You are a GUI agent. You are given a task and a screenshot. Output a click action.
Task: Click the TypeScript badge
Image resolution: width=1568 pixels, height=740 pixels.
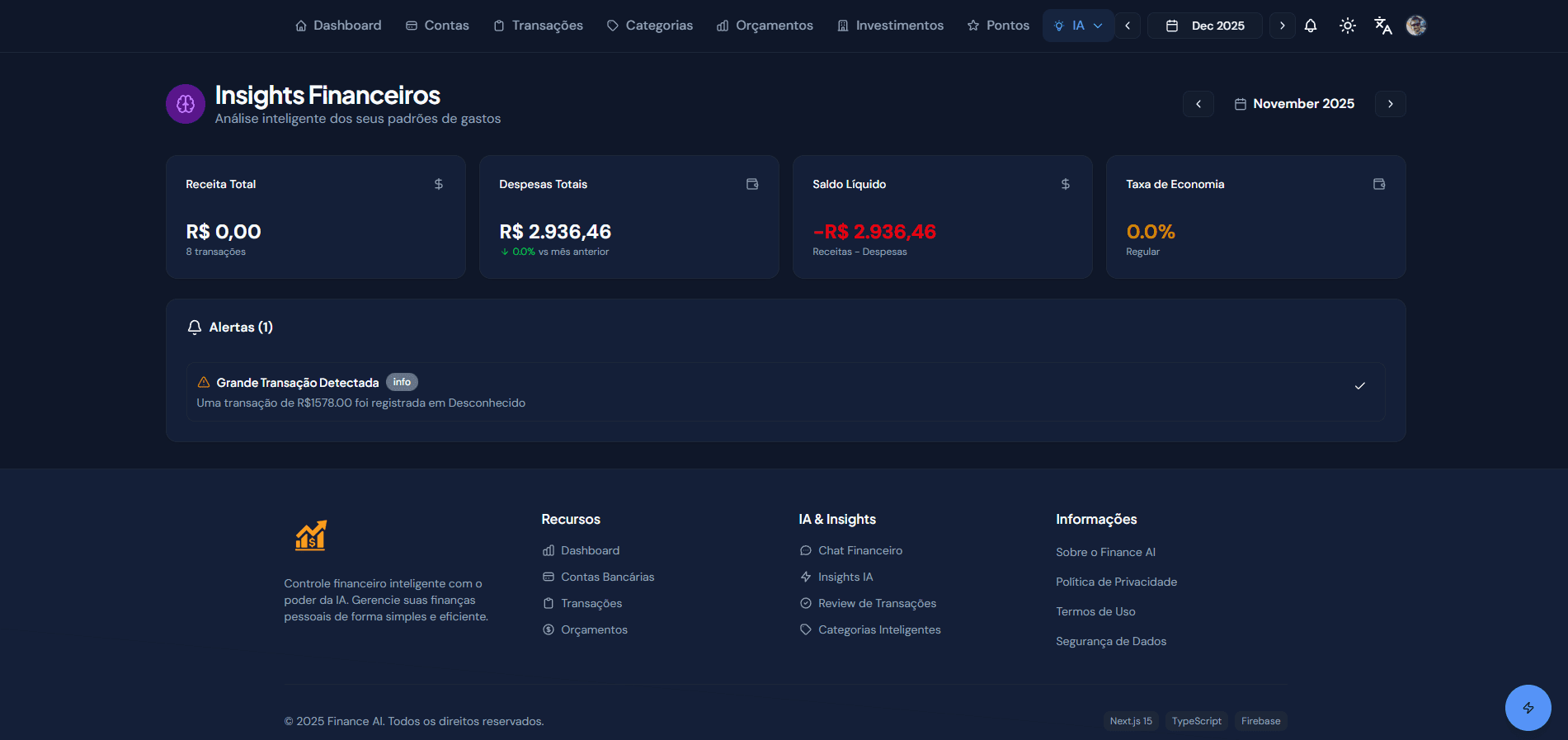coord(1197,721)
